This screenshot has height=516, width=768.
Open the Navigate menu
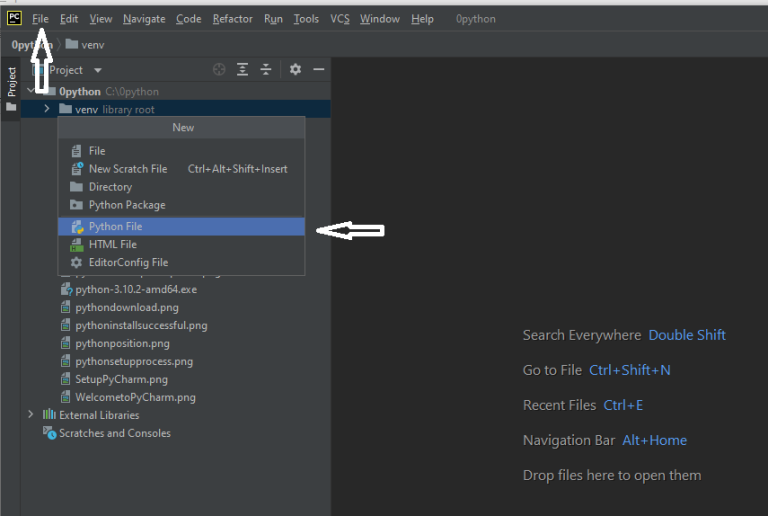(144, 19)
